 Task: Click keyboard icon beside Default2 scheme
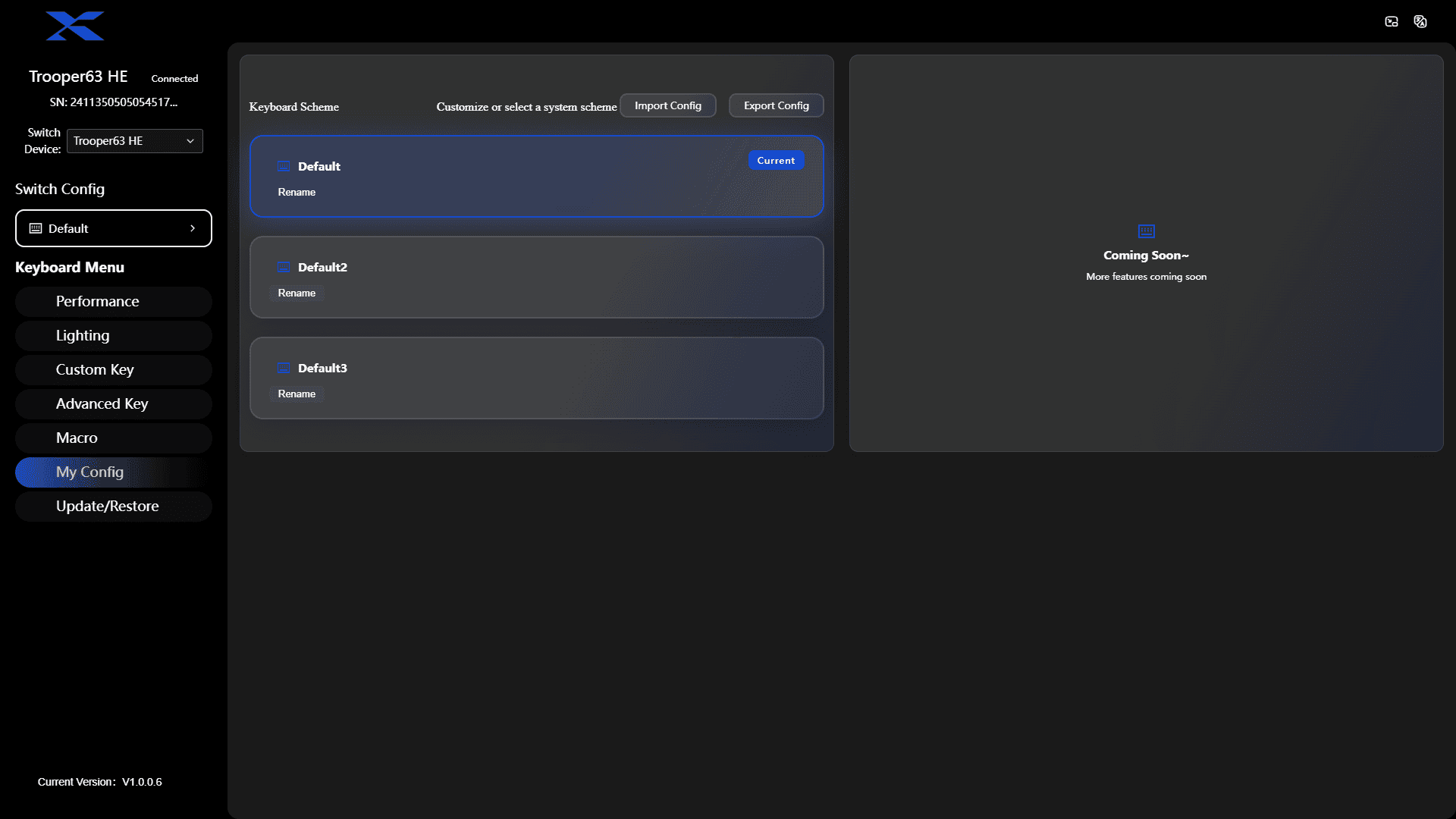coord(284,267)
